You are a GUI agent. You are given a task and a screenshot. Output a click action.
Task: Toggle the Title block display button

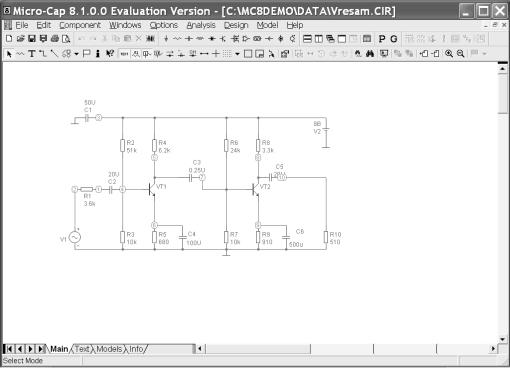259,54
